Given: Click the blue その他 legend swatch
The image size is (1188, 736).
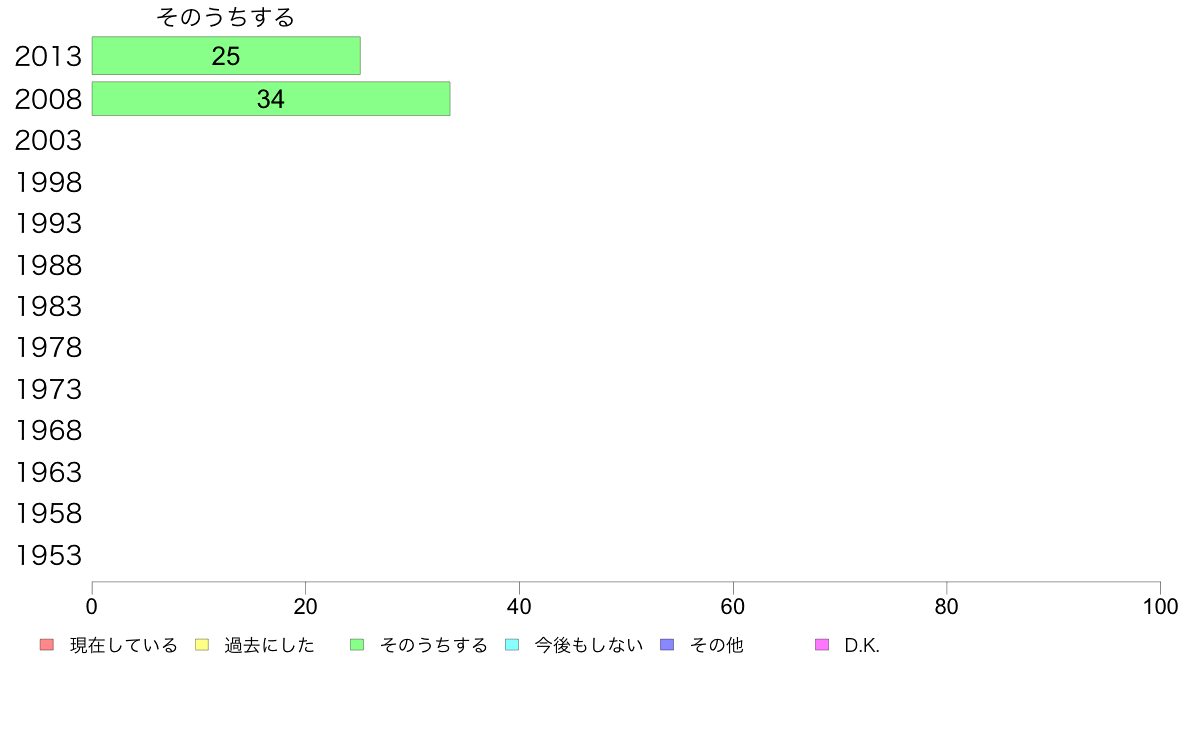Looking at the screenshot, I should (667, 644).
